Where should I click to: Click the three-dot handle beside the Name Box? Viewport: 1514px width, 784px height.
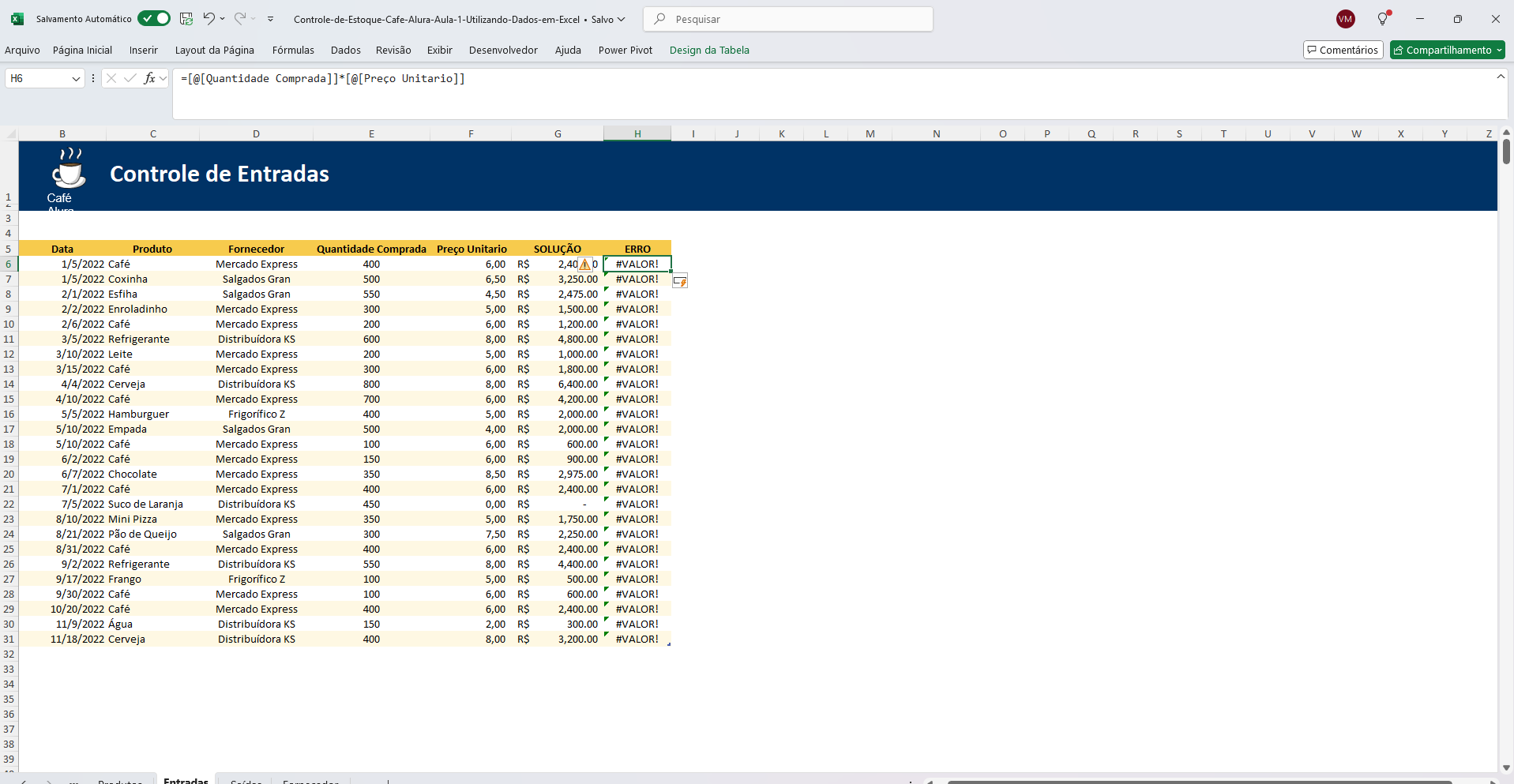[93, 78]
